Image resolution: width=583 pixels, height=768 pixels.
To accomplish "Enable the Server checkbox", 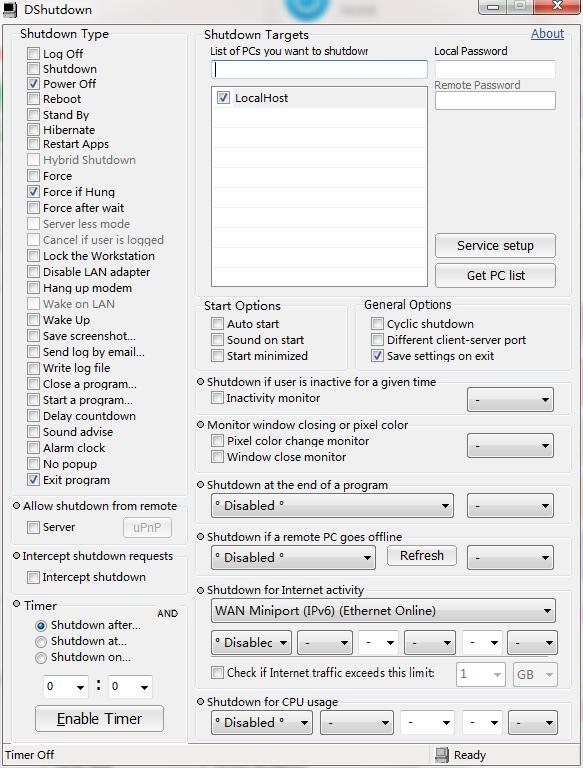I will [x=33, y=528].
